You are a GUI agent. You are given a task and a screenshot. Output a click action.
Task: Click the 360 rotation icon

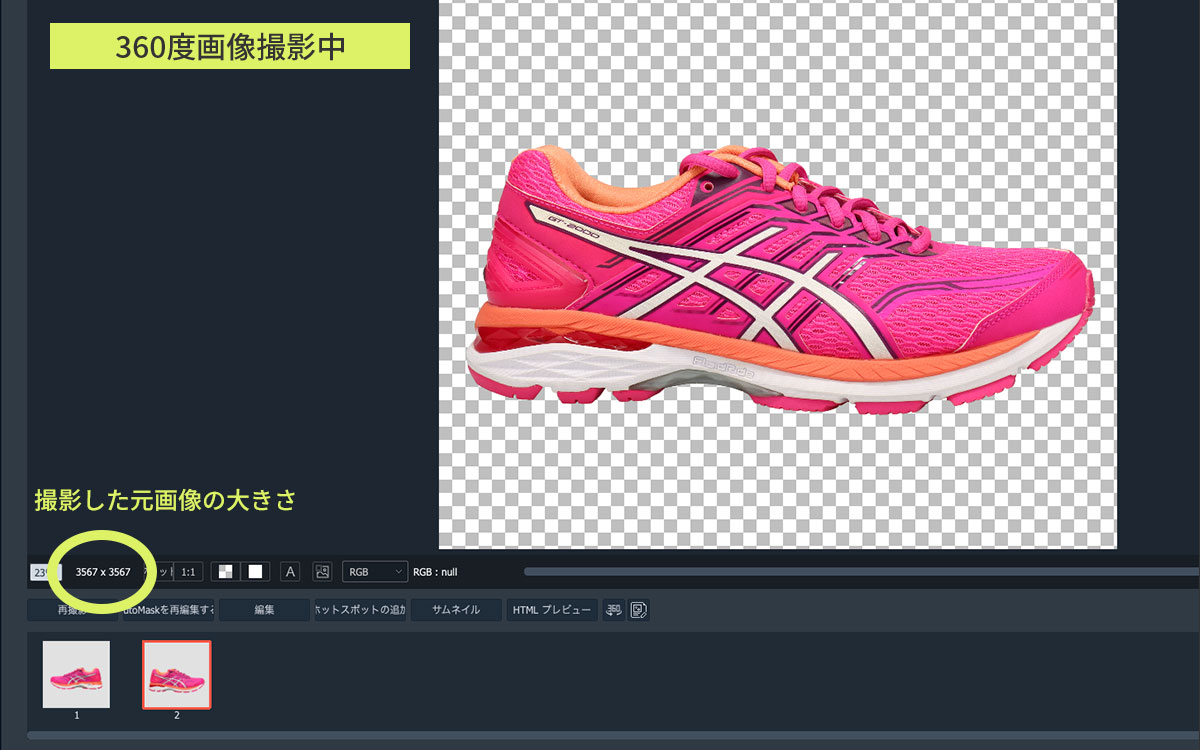[614, 610]
